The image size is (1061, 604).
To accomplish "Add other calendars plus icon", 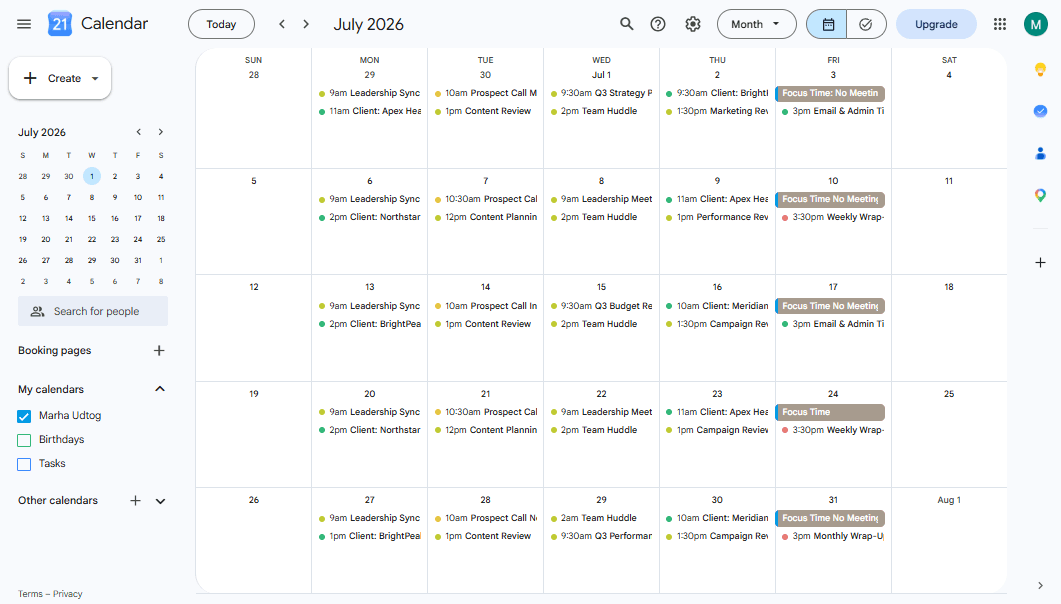I will point(135,501).
